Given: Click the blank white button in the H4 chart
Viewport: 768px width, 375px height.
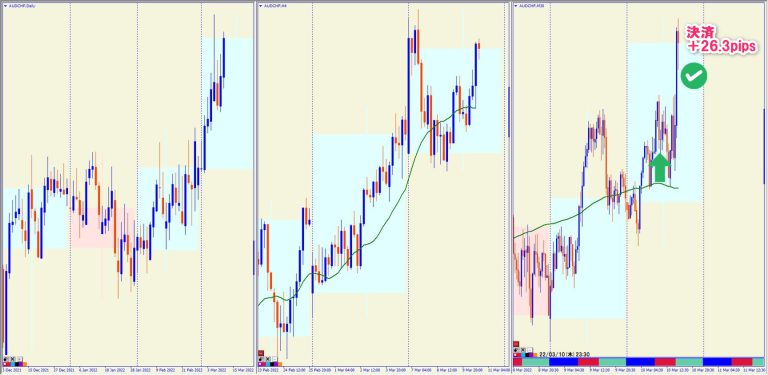Looking at the screenshot, I should coord(275,359).
